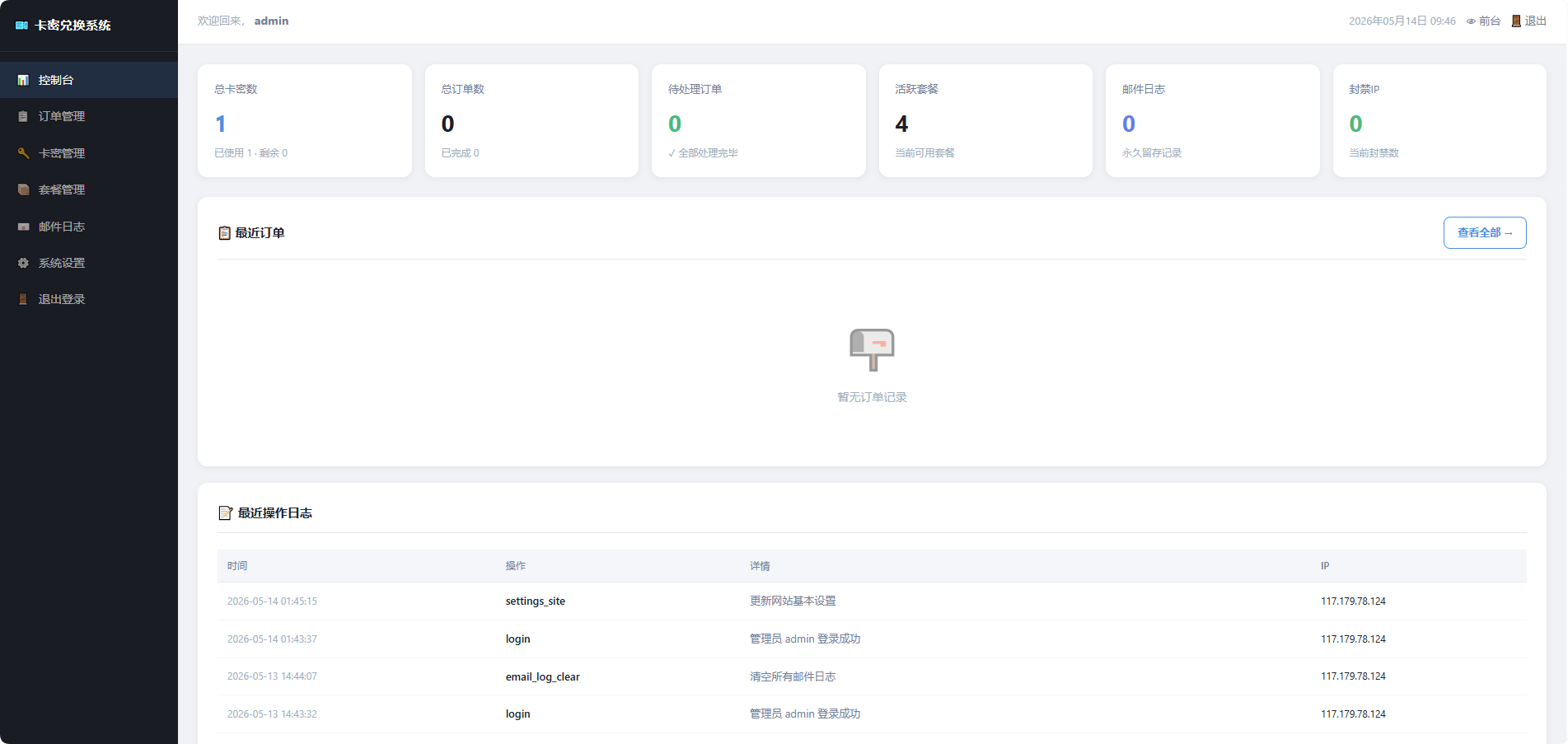Click the 套餐管理 package icon
Image resolution: width=1568 pixels, height=744 pixels.
23,190
